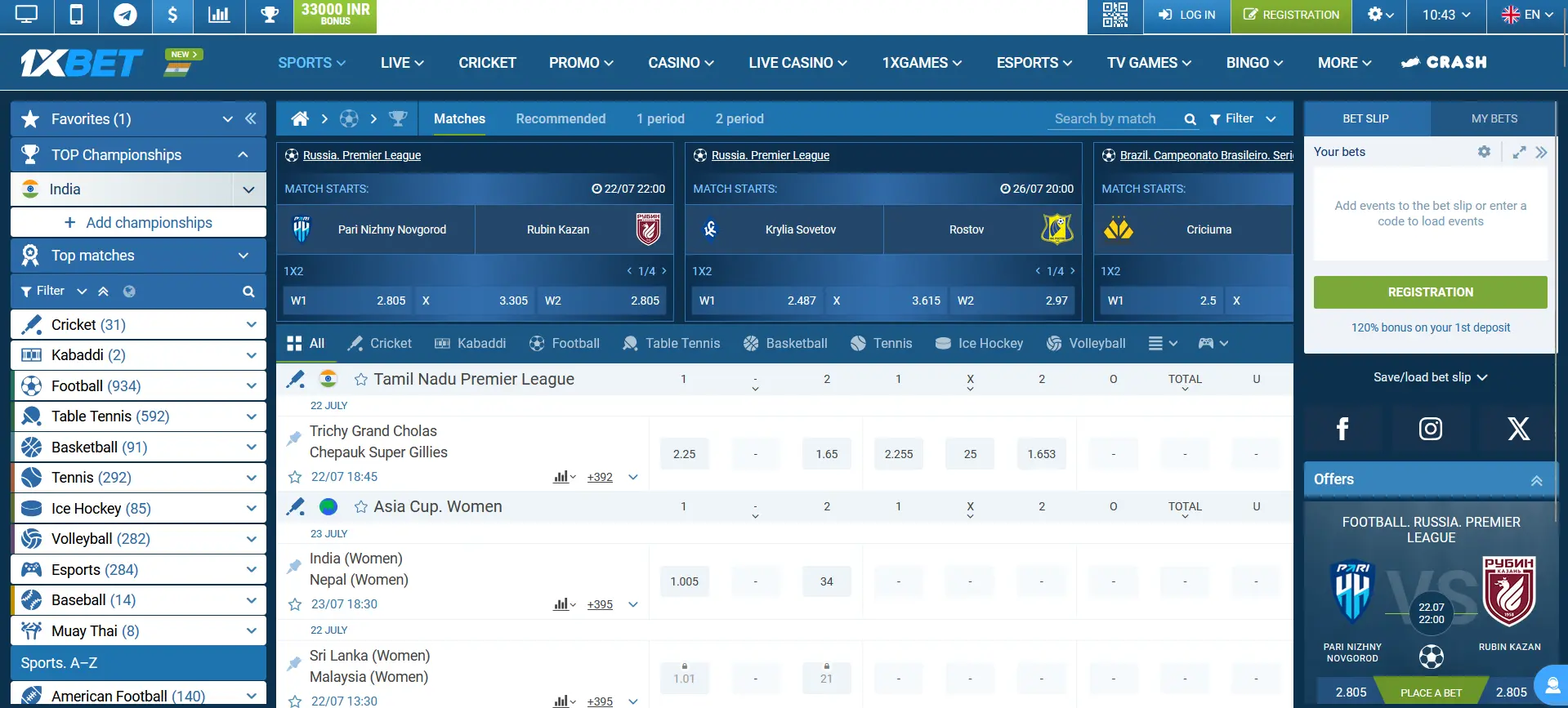
Task: Expand the Top matches section
Action: (243, 256)
